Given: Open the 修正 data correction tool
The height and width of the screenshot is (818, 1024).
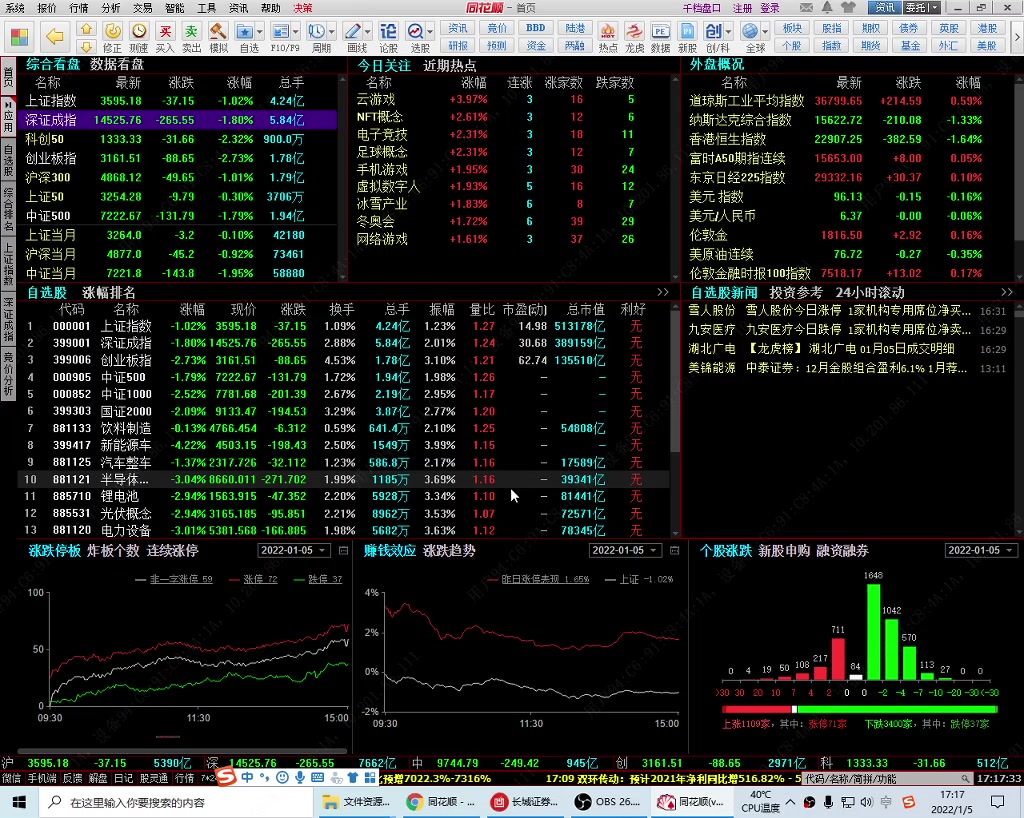Looking at the screenshot, I should [x=112, y=38].
